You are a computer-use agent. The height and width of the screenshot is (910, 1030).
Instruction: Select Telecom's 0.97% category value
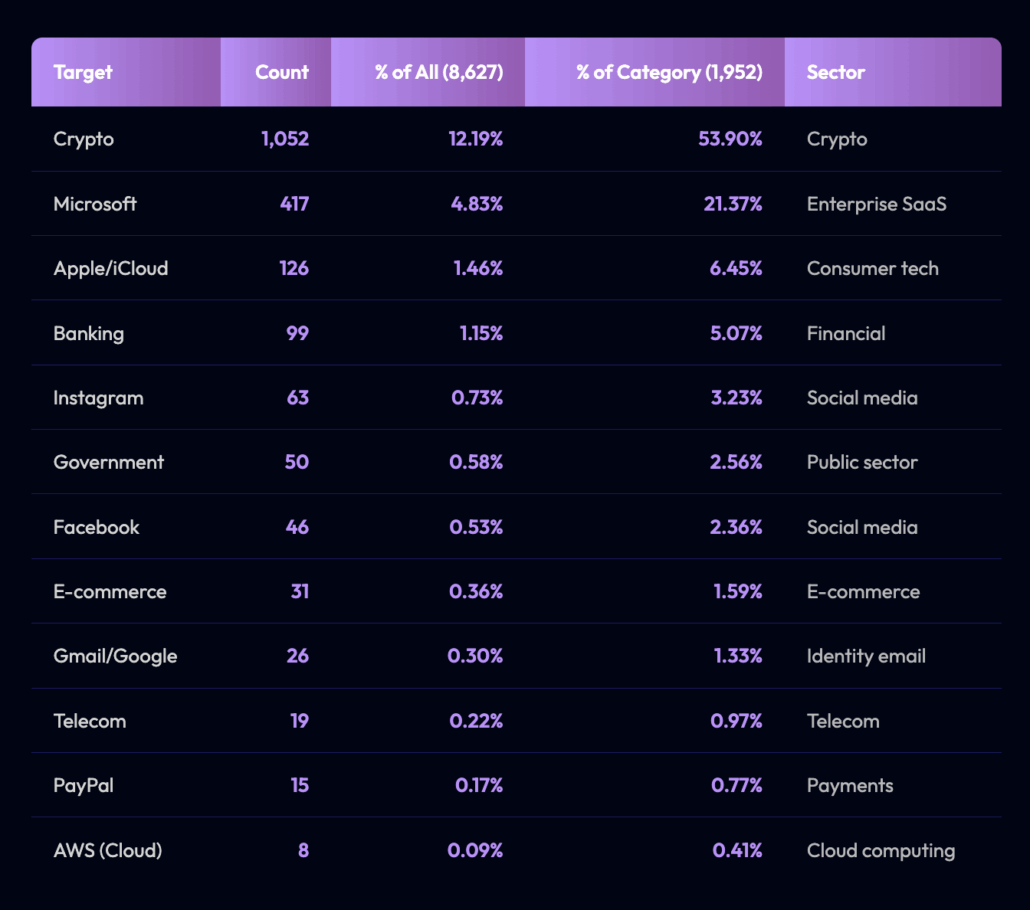737,721
